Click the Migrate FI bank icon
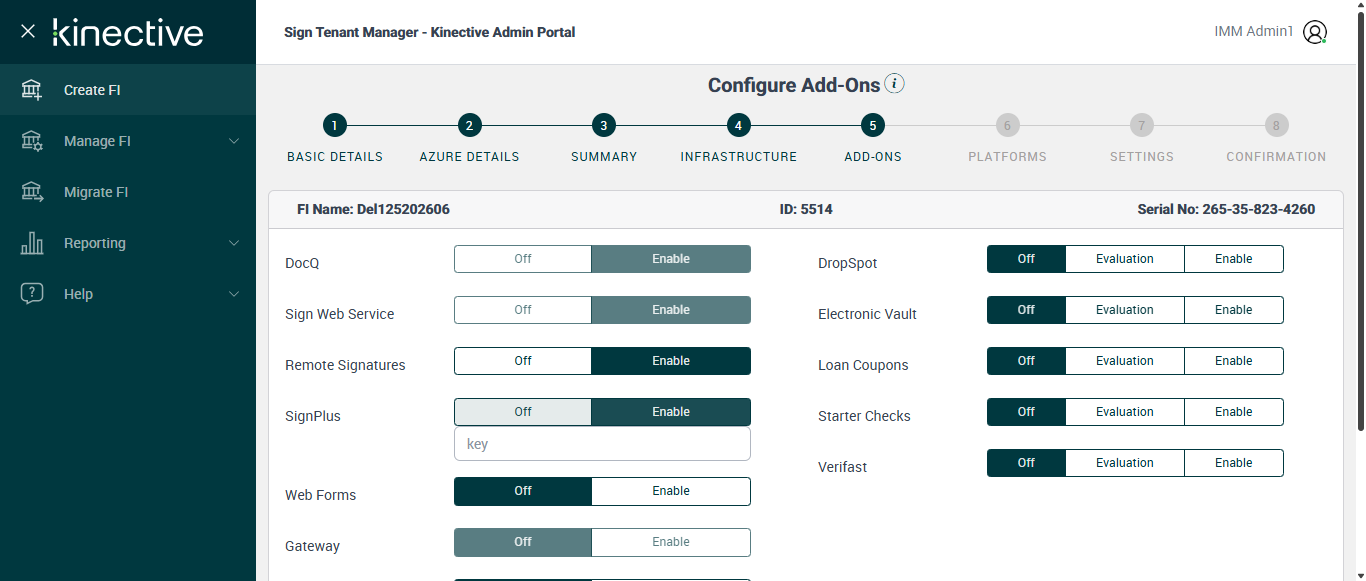1366x581 pixels. 32,192
